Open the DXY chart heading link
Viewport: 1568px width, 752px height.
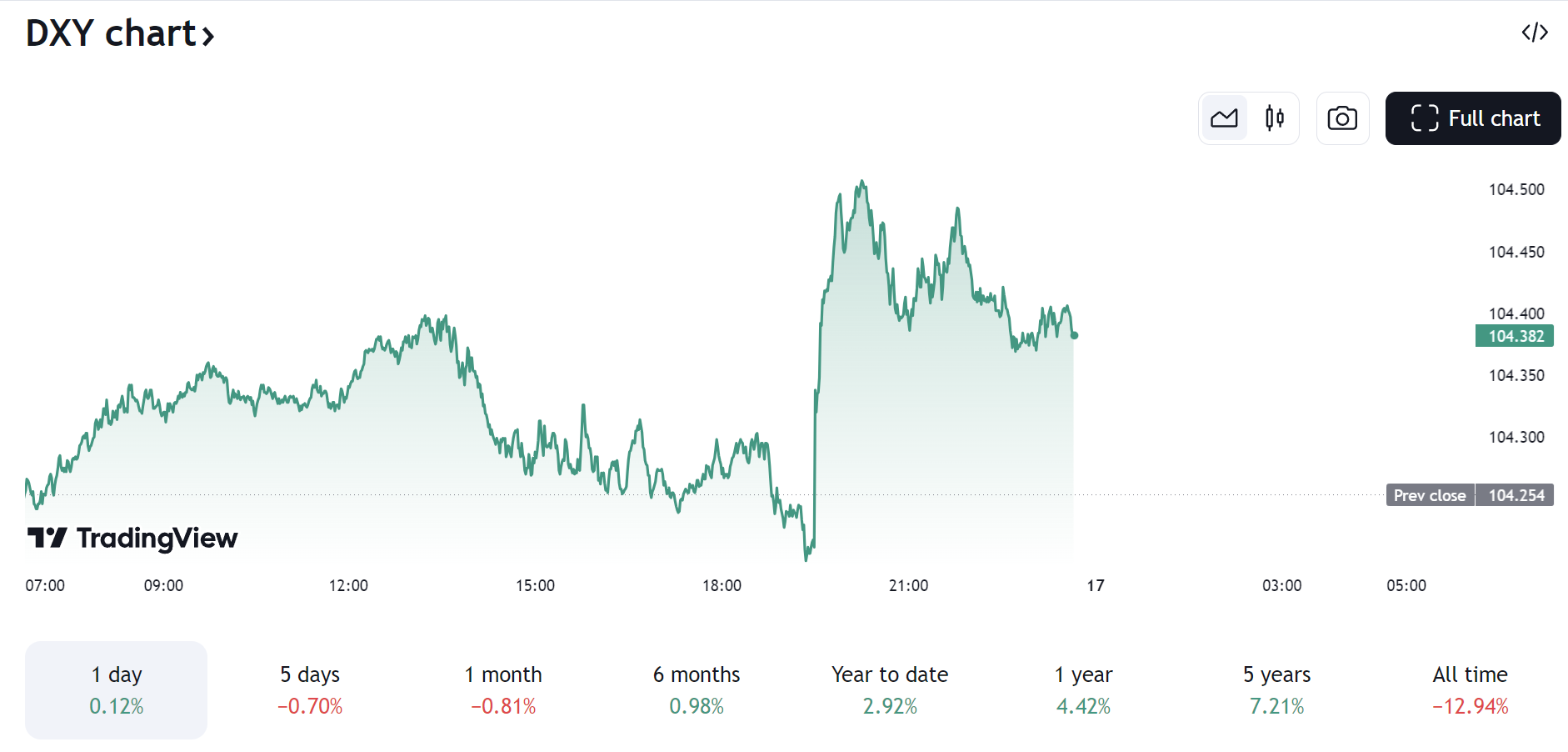[x=120, y=34]
